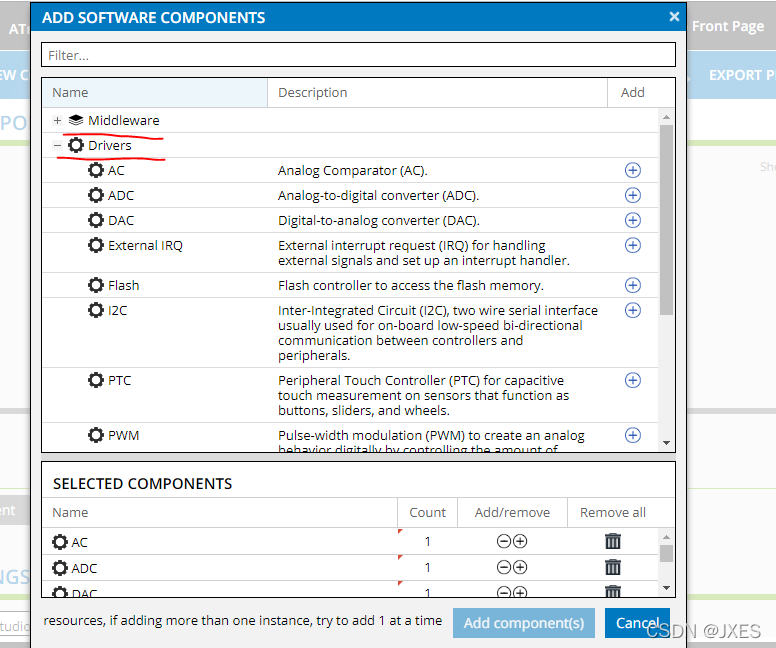Click 'Analog Comparator (AC).' description text
Image resolution: width=776 pixels, height=648 pixels.
[x=352, y=170]
